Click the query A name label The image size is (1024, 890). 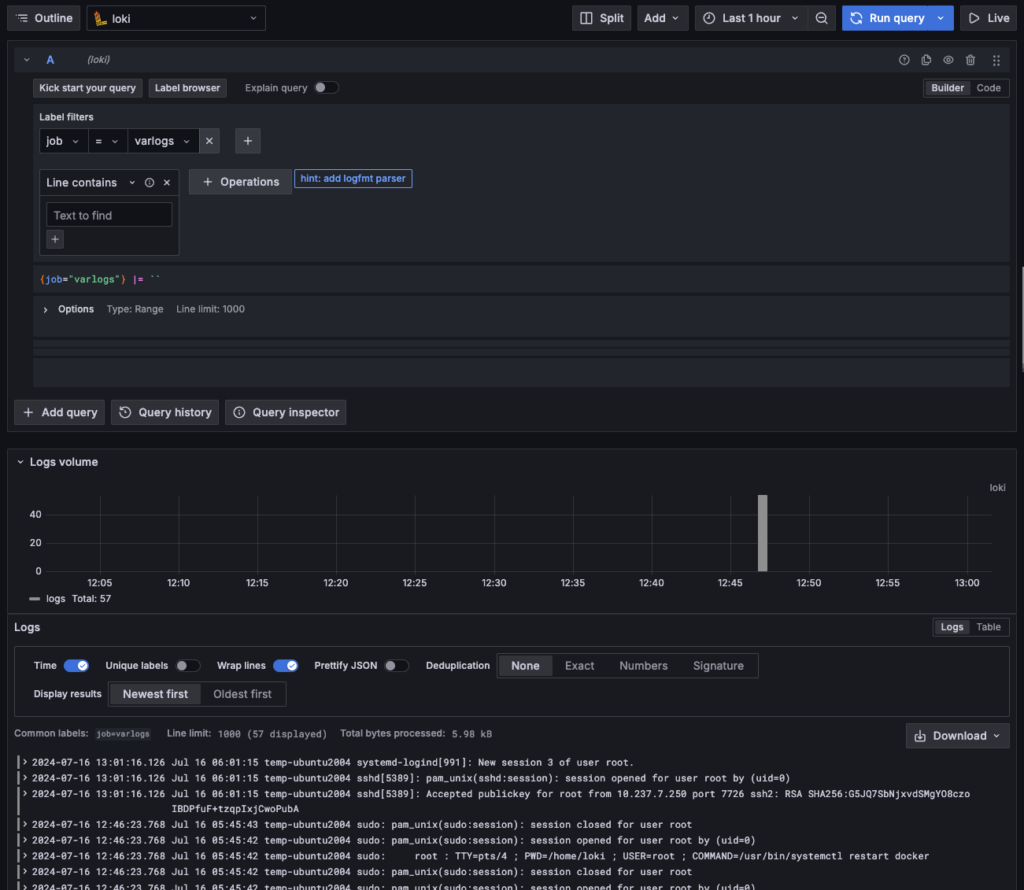pyautogui.click(x=50, y=60)
